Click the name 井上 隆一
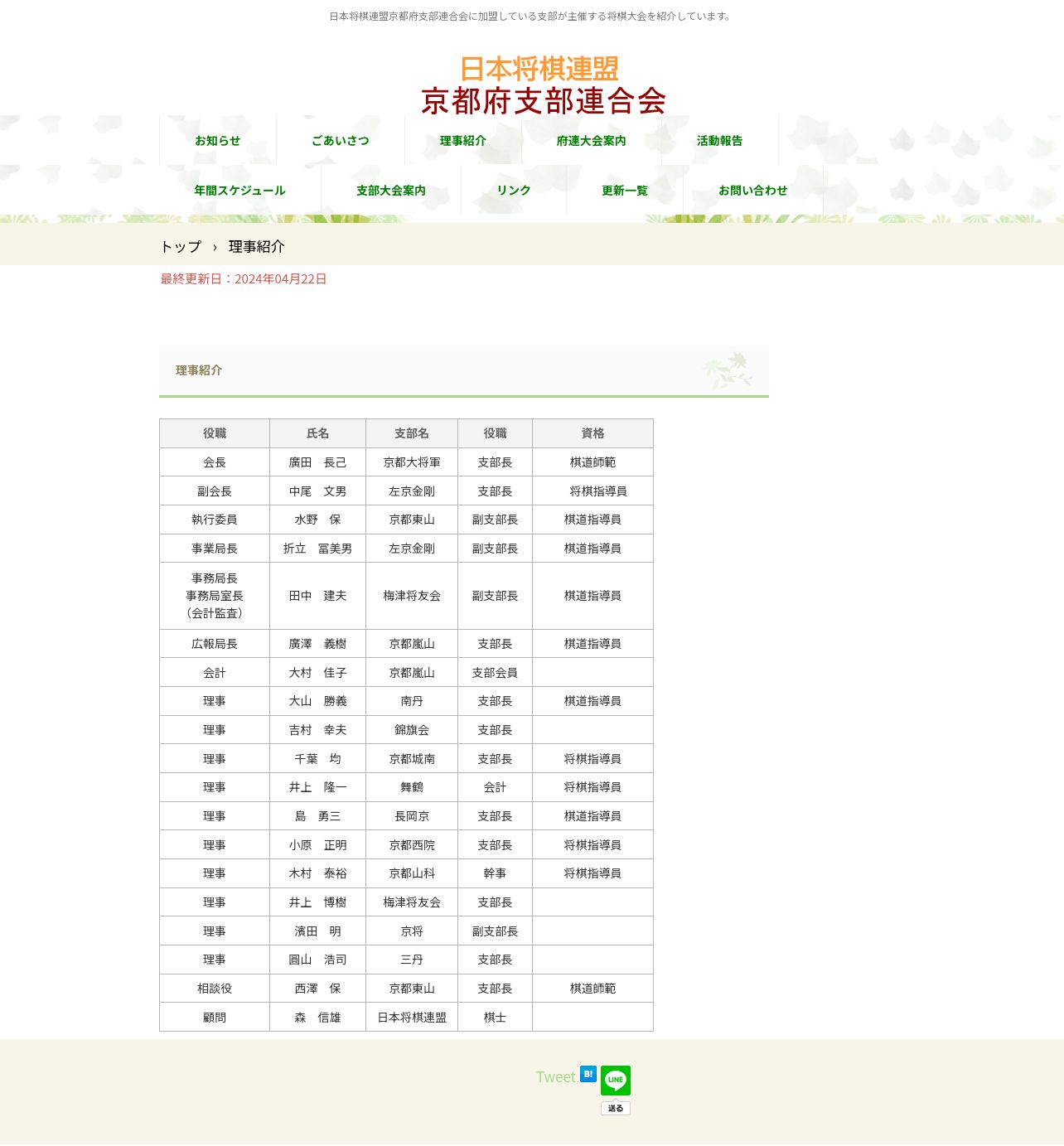1064x1146 pixels. click(317, 787)
